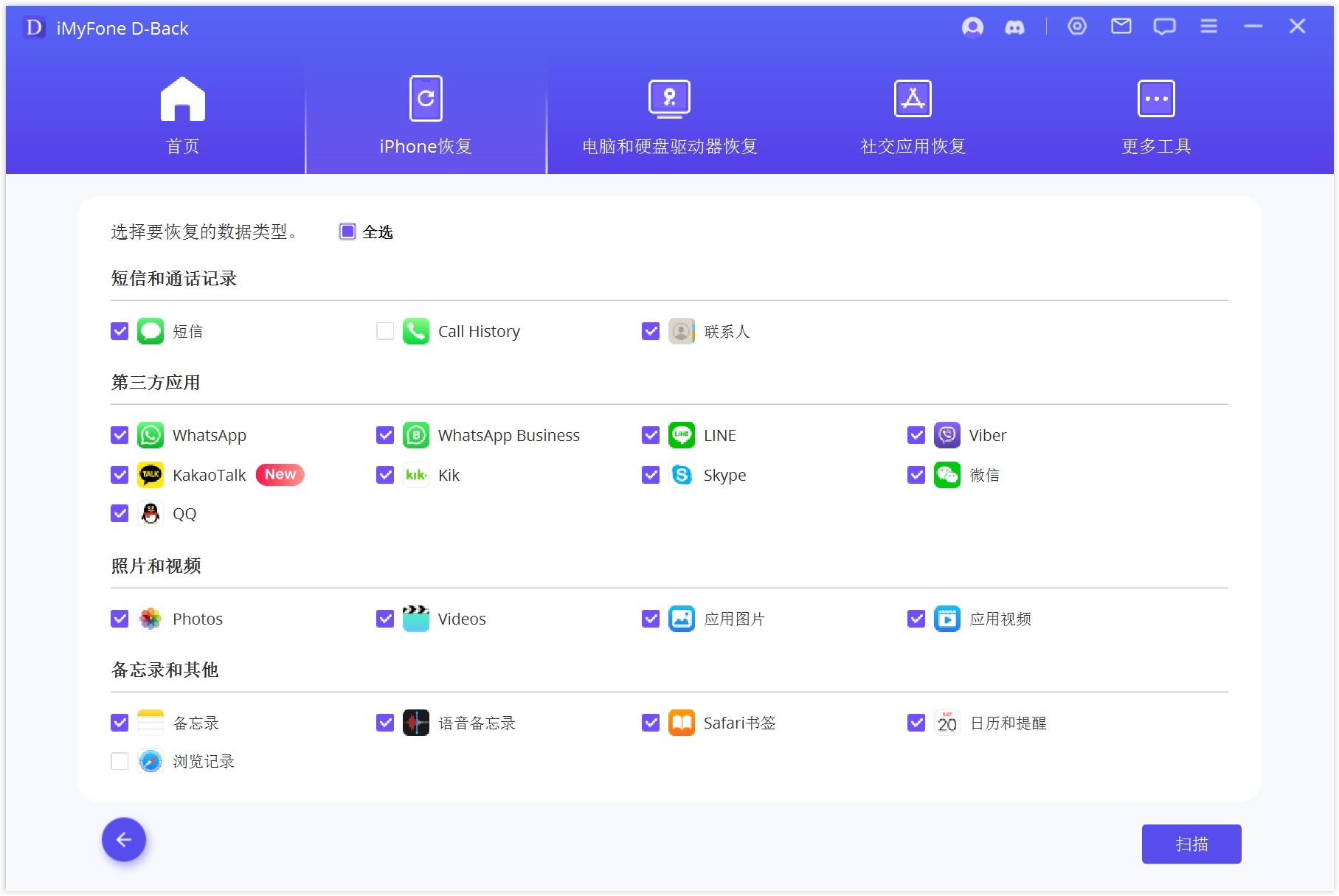Open the Discord community icon
1339x896 pixels.
[x=1015, y=28]
